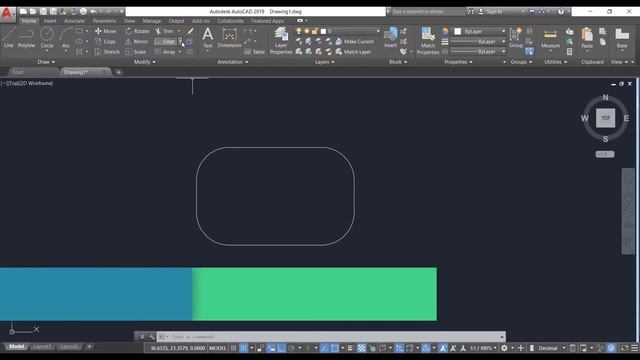Switch to the Manage ribbon tab

point(151,21)
